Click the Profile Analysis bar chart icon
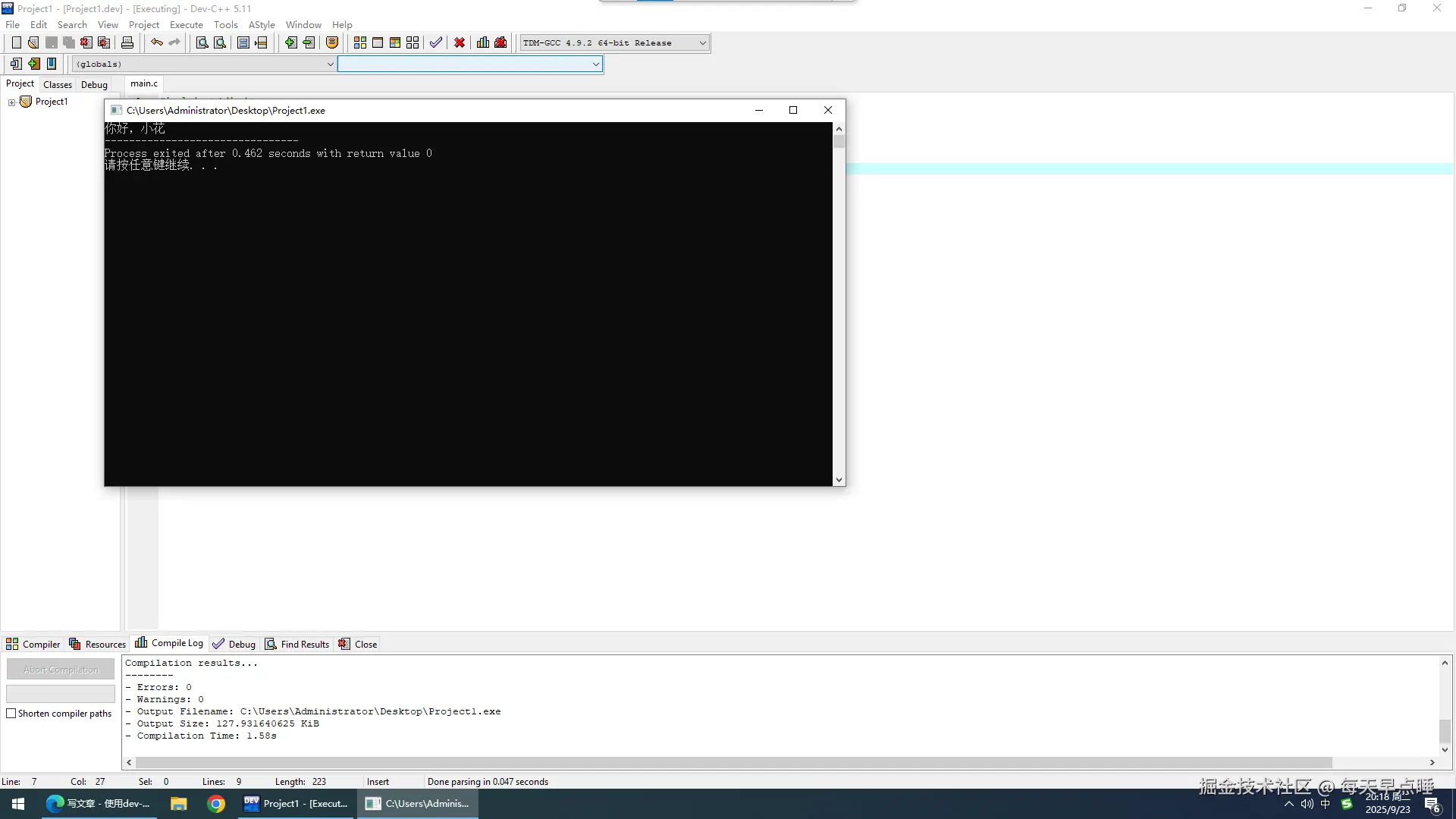 483,42
